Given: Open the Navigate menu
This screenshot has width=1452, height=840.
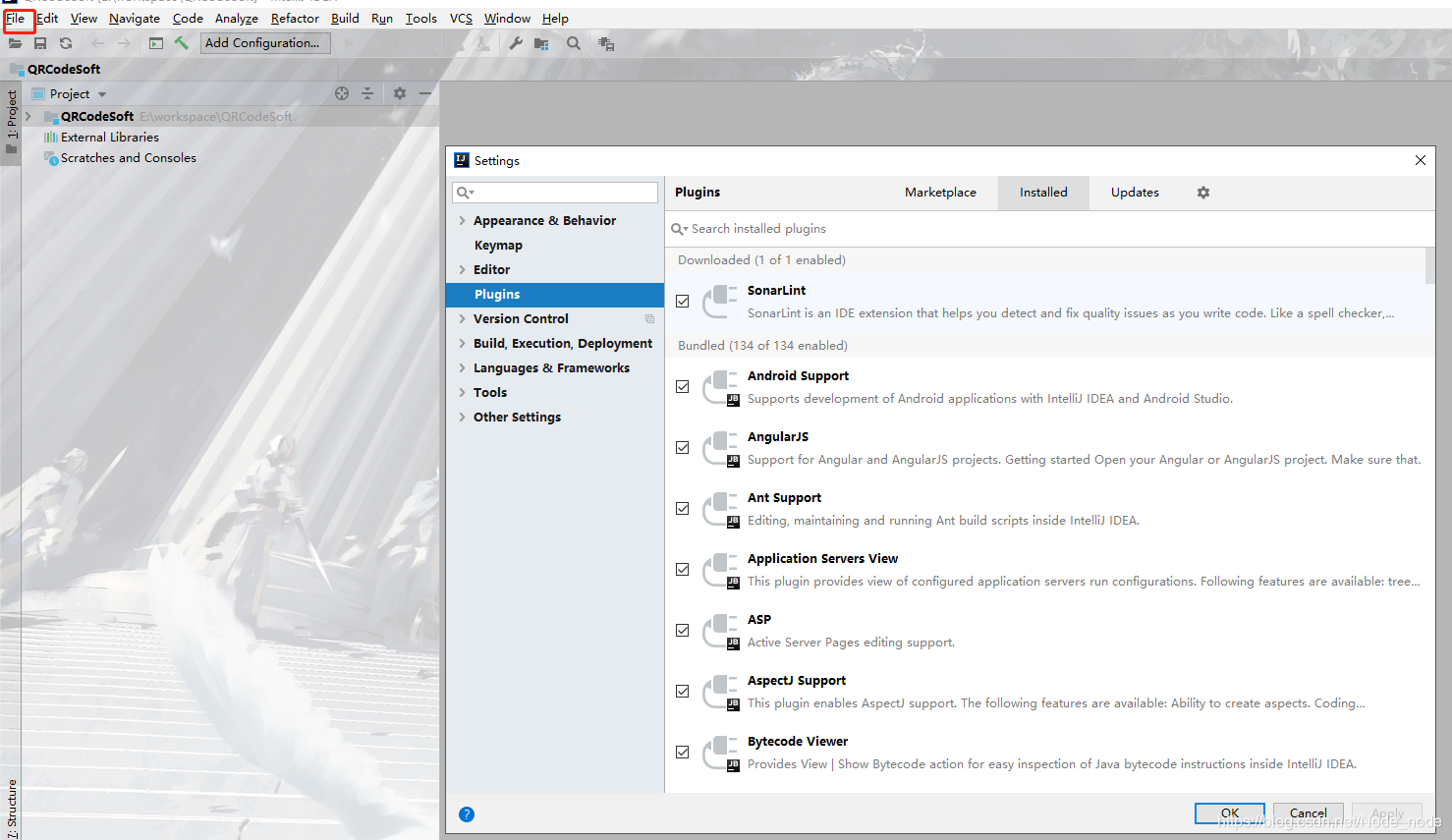Looking at the screenshot, I should [135, 19].
